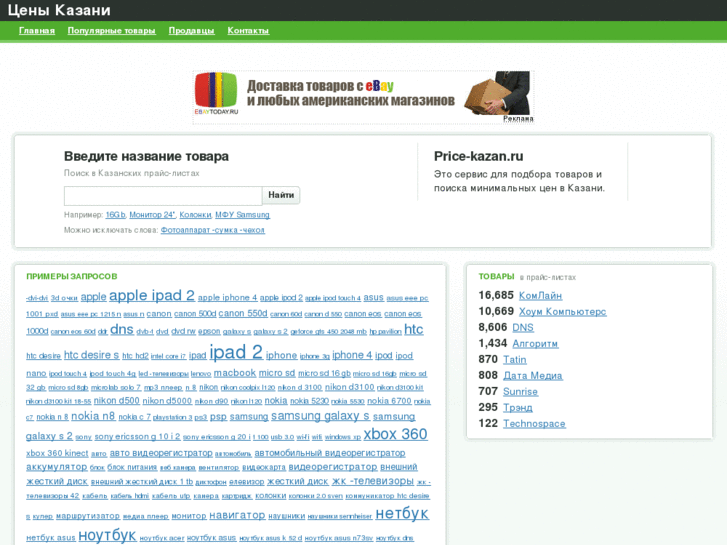Viewport: 727px width, 545px height.
Task: Click the автомобильный видеорегистратор tag
Action: click(x=330, y=453)
